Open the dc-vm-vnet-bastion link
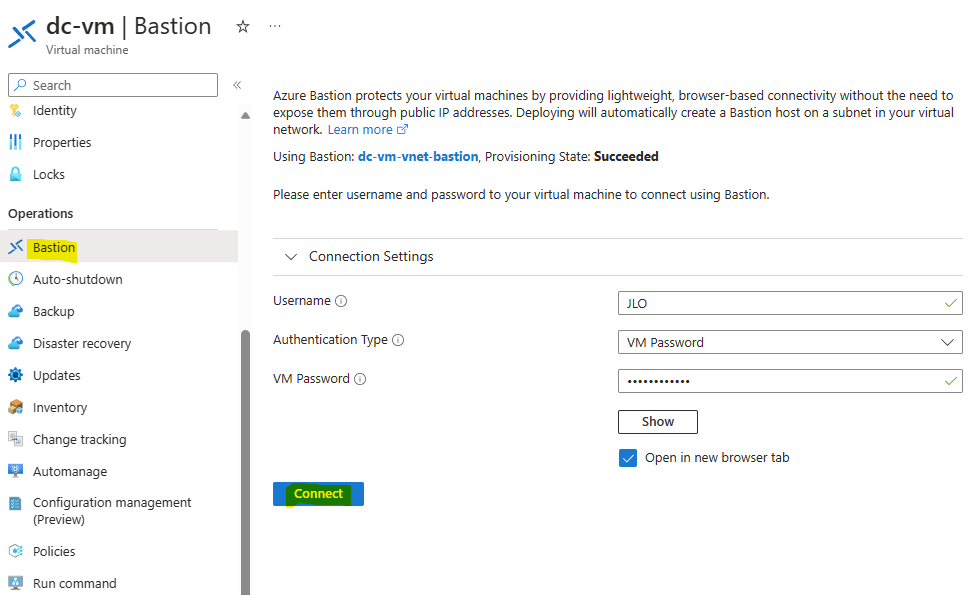The image size is (975, 595). point(418,156)
